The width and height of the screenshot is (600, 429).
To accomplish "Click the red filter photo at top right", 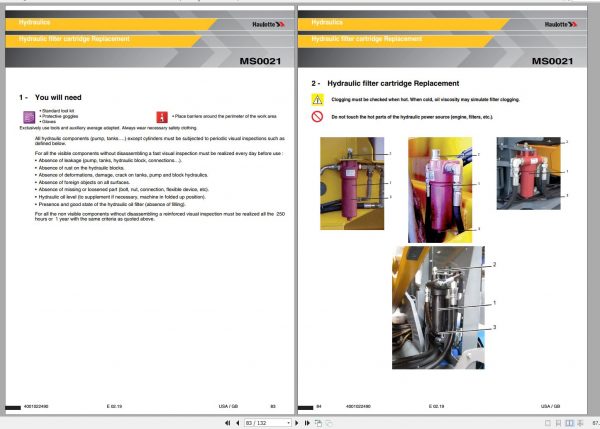I will (x=528, y=173).
